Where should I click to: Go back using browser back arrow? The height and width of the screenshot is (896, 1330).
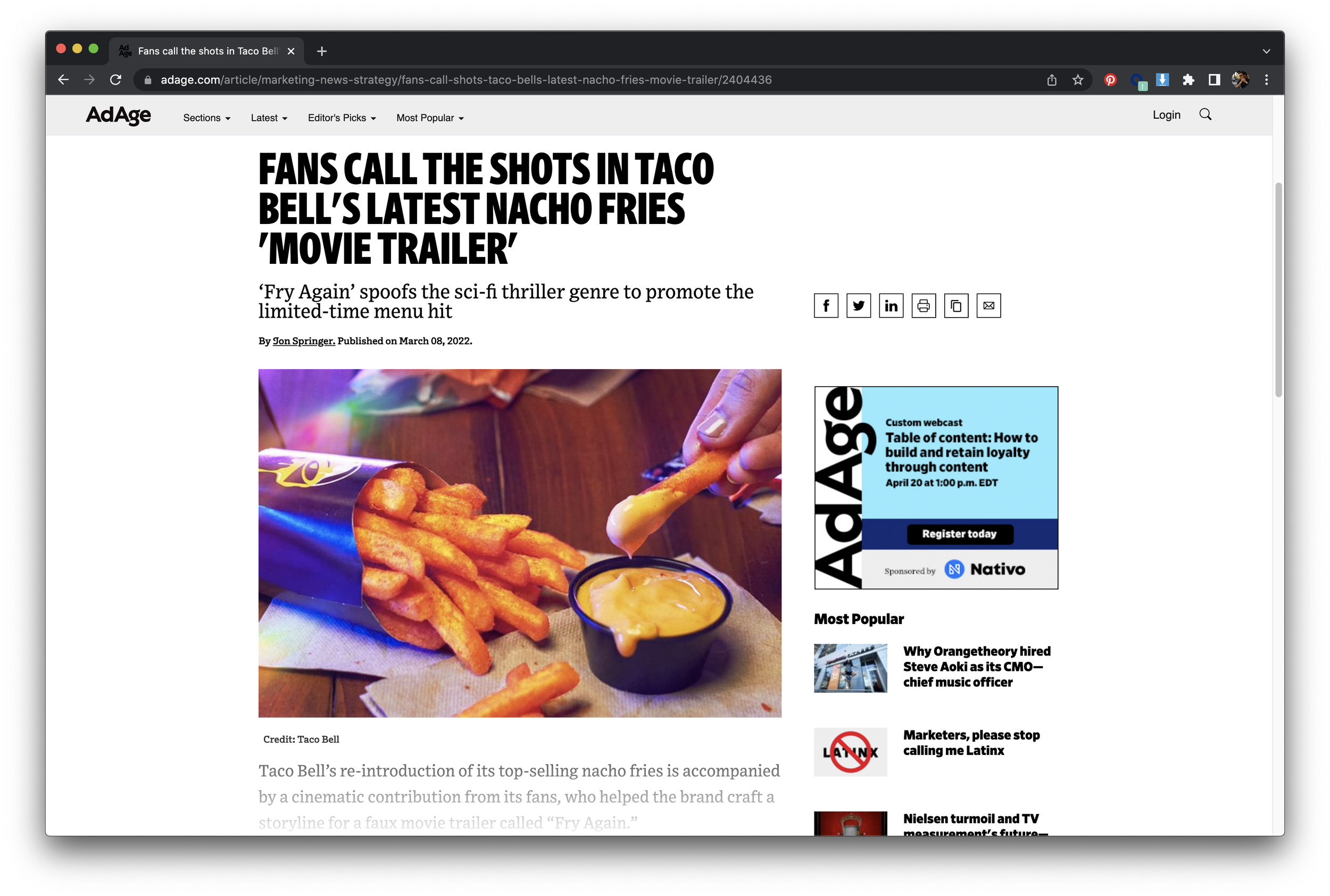pyautogui.click(x=63, y=79)
